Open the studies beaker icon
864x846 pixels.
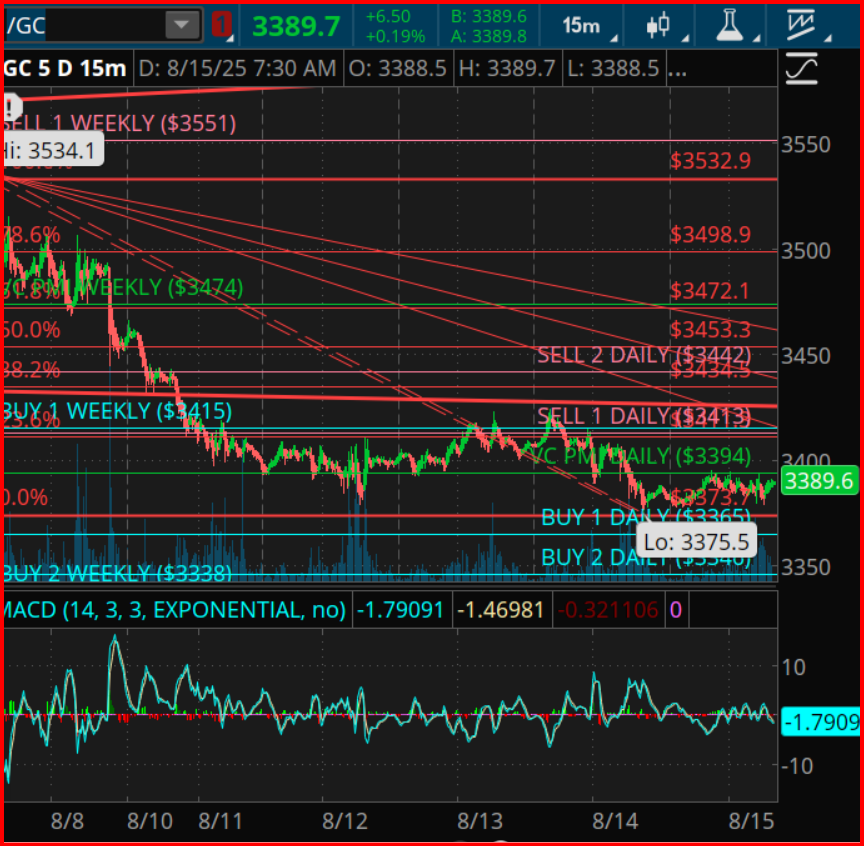[731, 26]
